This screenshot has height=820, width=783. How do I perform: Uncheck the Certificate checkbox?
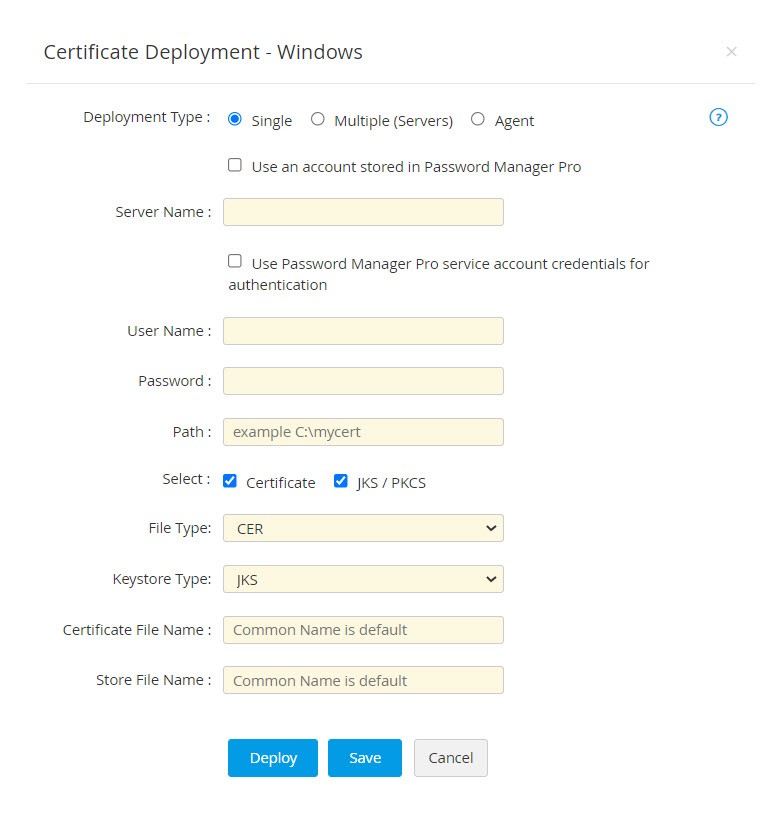point(230,481)
